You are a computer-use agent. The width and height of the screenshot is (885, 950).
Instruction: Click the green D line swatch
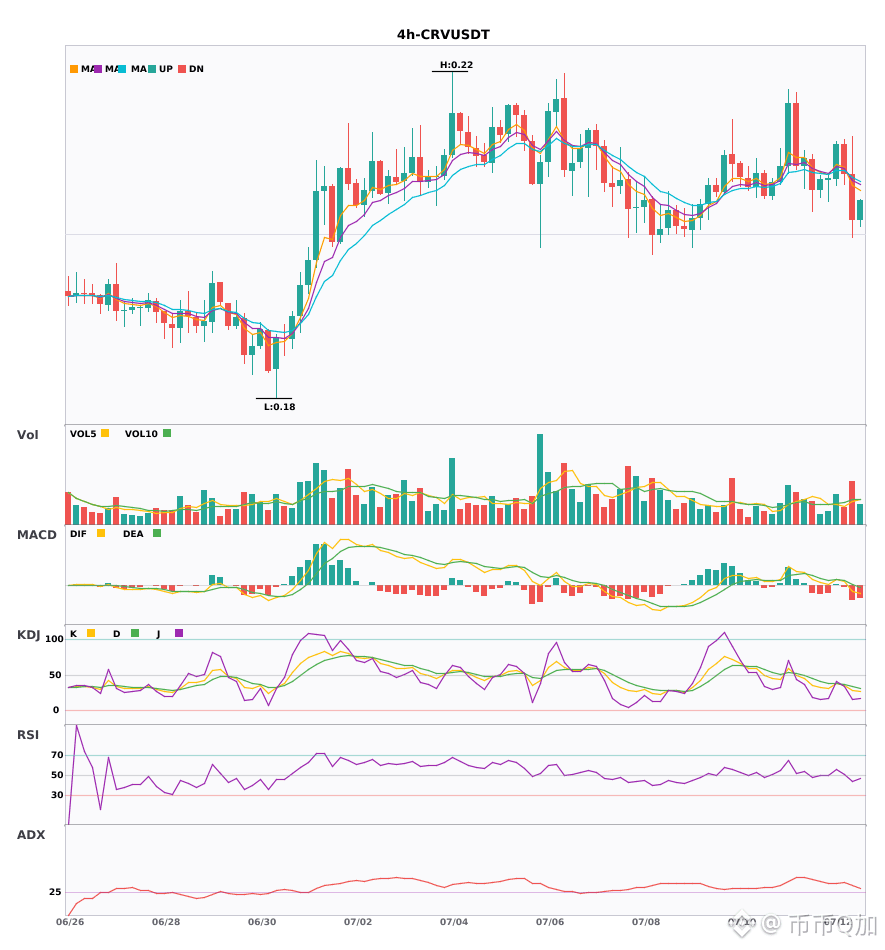tap(135, 633)
